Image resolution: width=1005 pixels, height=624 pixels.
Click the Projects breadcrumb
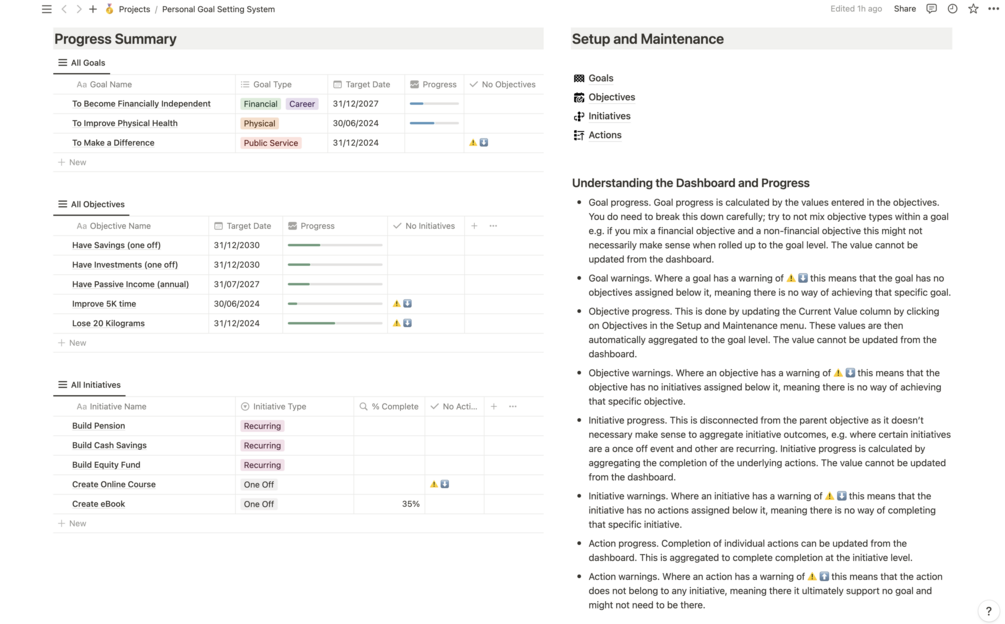tap(134, 9)
